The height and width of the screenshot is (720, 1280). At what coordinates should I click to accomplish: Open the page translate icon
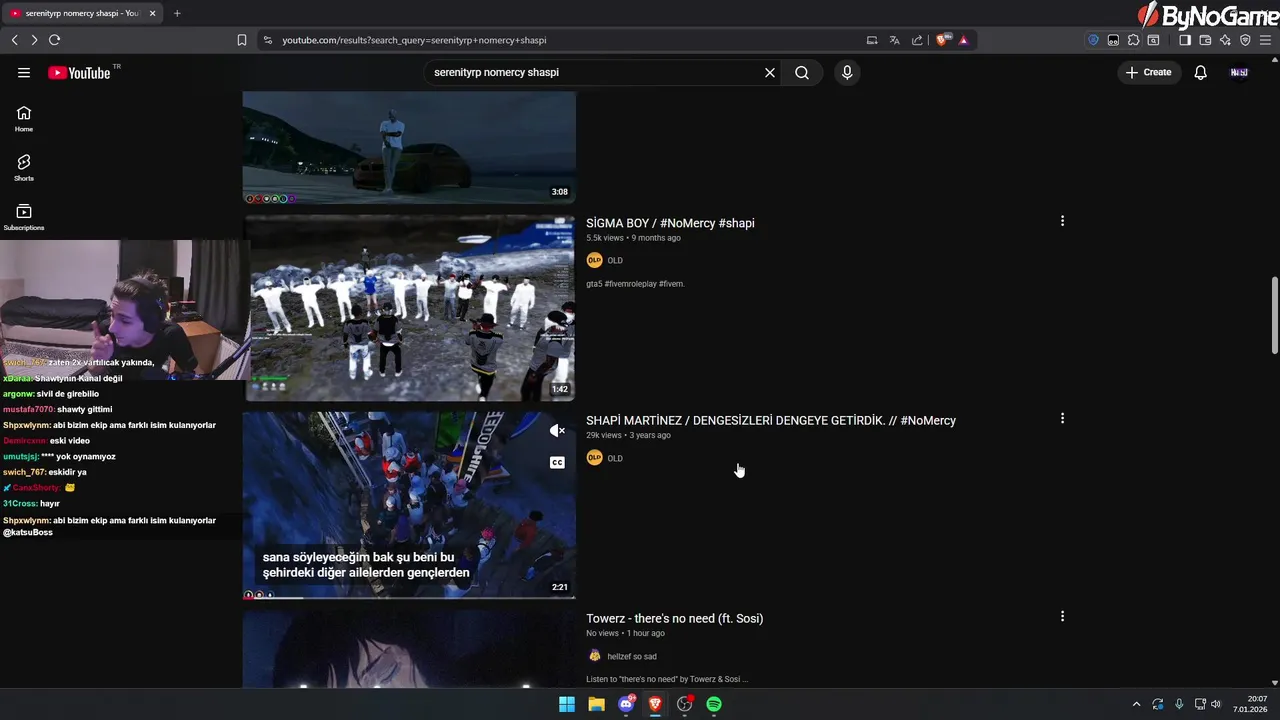(894, 40)
